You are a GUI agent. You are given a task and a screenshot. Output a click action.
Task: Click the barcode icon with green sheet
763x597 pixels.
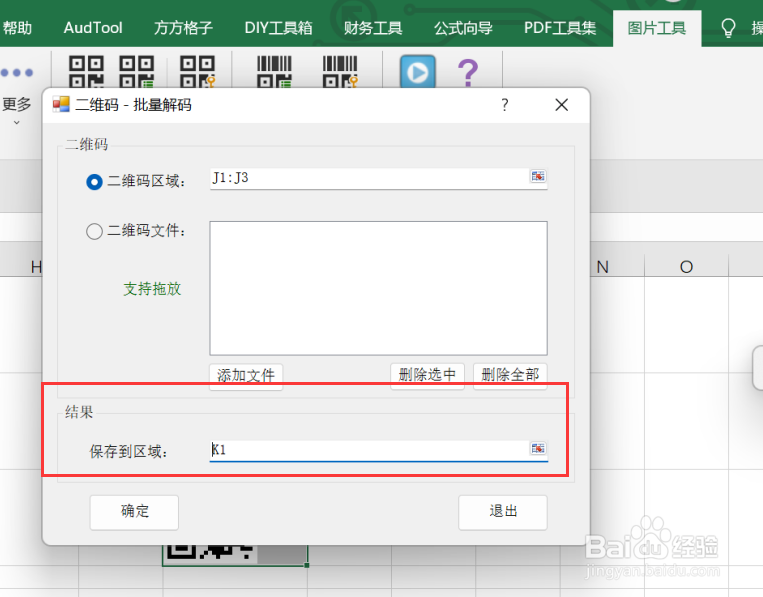(274, 71)
